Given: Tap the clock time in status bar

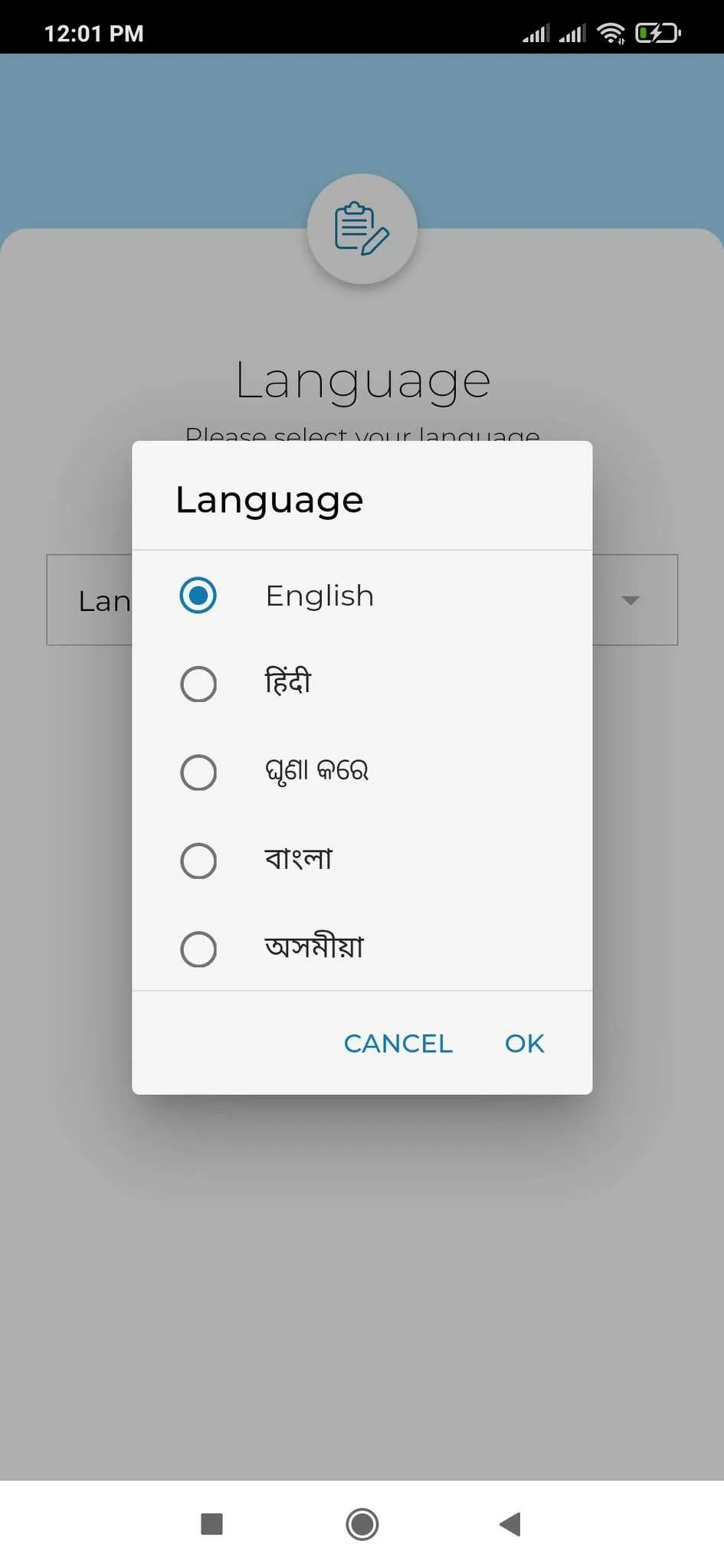Looking at the screenshot, I should point(93,34).
